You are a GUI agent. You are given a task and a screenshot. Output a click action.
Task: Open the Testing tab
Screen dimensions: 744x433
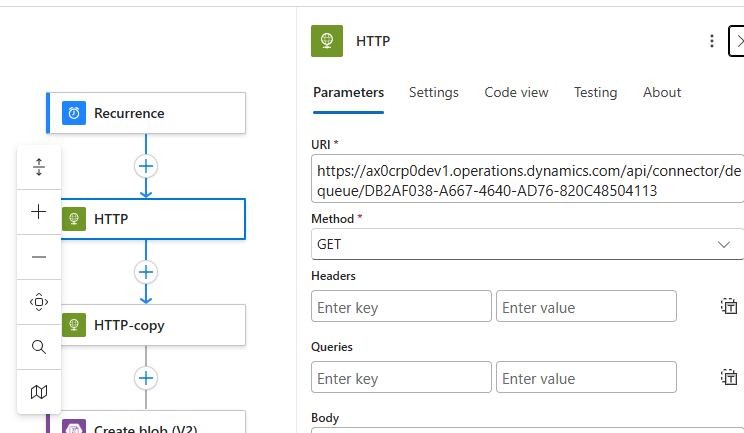pyautogui.click(x=595, y=92)
